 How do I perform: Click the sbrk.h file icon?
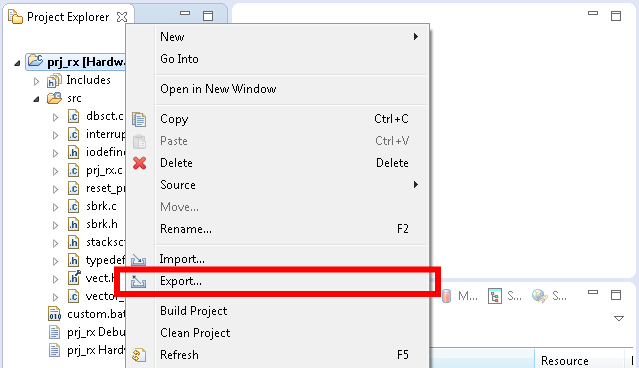(x=73, y=224)
